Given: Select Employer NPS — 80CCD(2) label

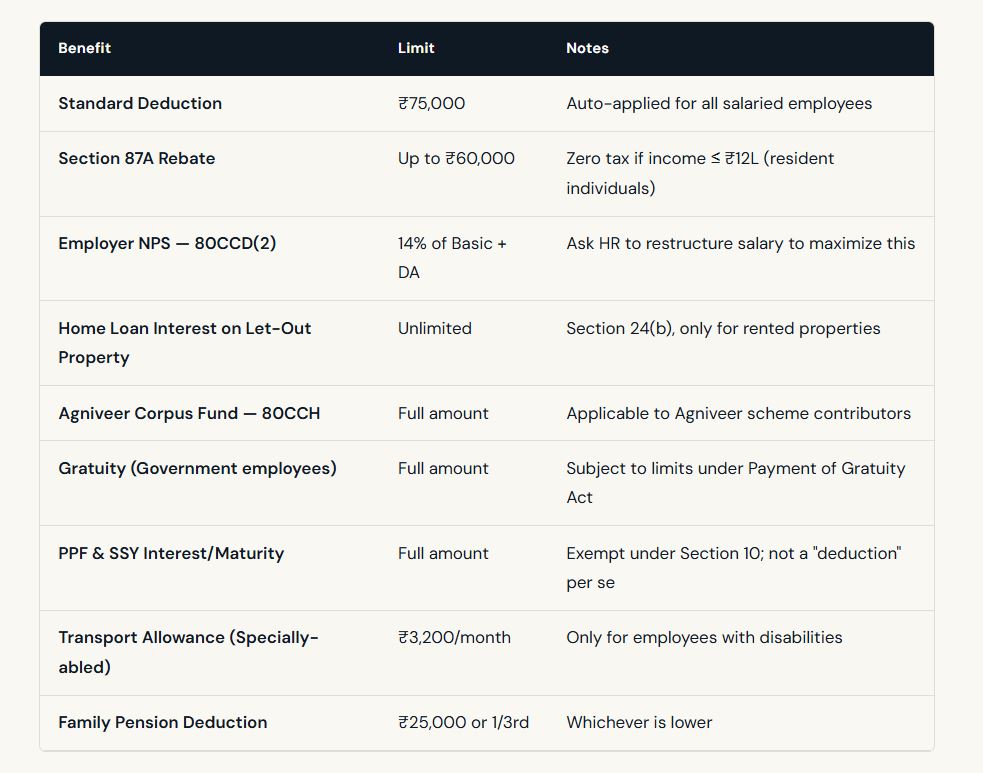Looking at the screenshot, I should (167, 243).
